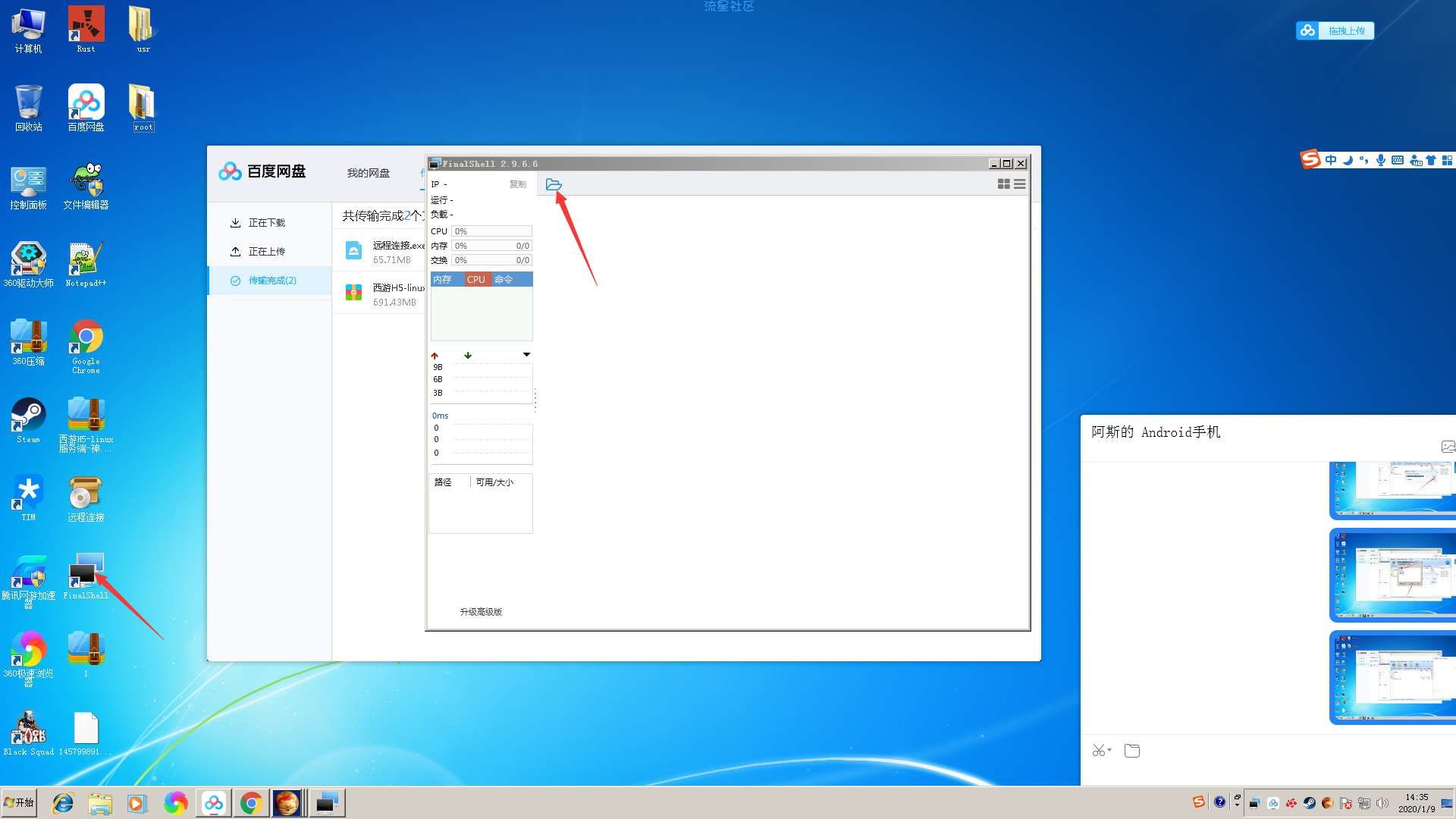
Task: Click the microphone voice input icon on Sogou bar
Action: [1381, 160]
